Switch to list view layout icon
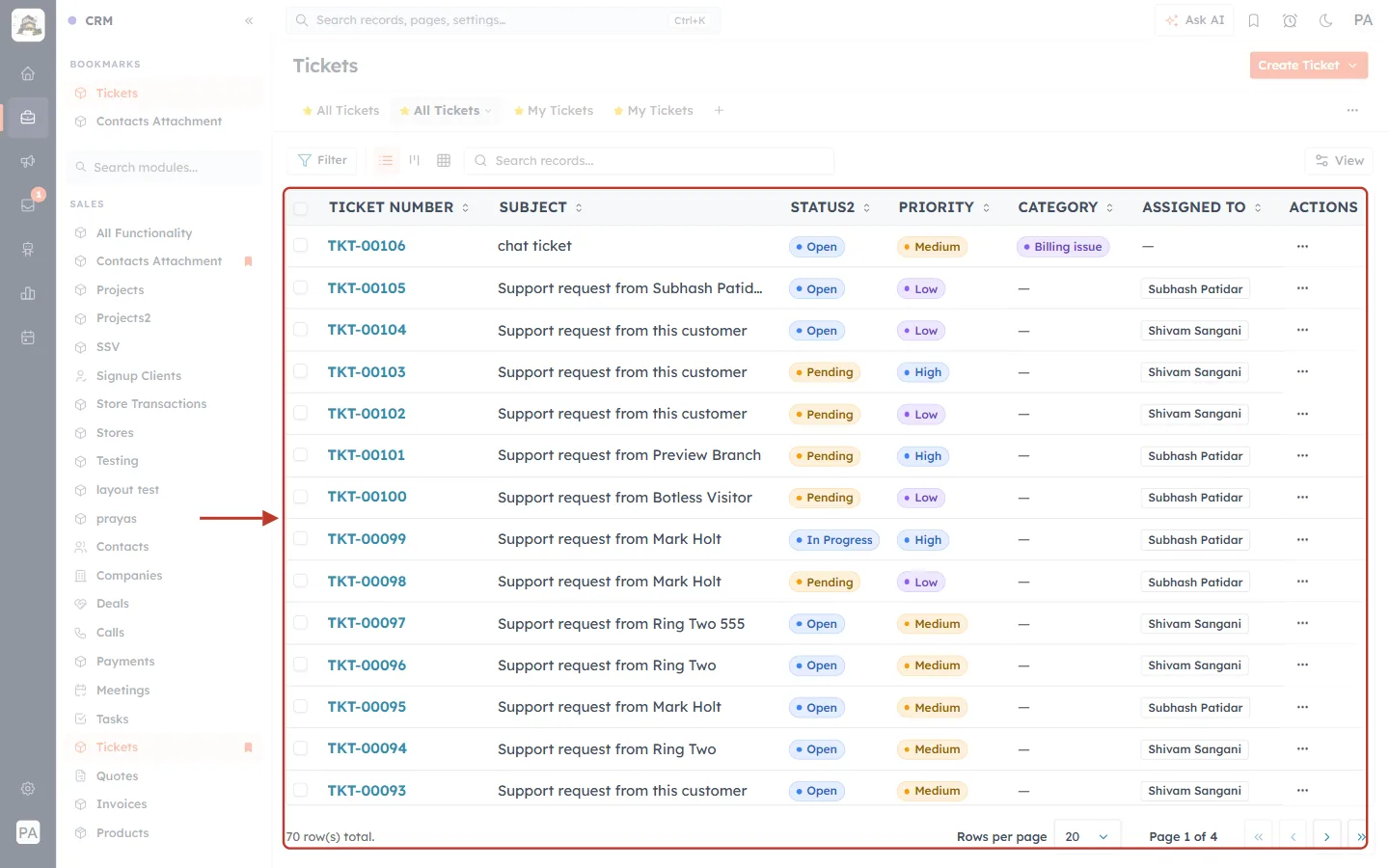 click(x=386, y=160)
